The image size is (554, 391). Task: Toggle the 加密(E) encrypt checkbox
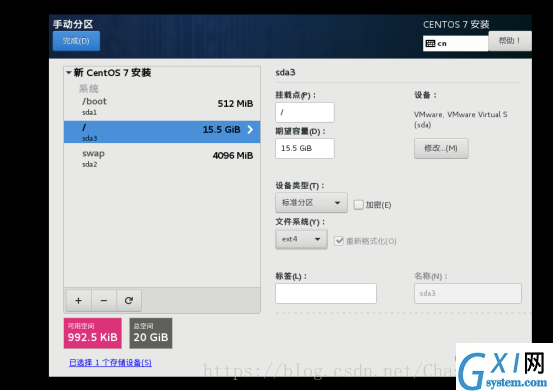358,205
